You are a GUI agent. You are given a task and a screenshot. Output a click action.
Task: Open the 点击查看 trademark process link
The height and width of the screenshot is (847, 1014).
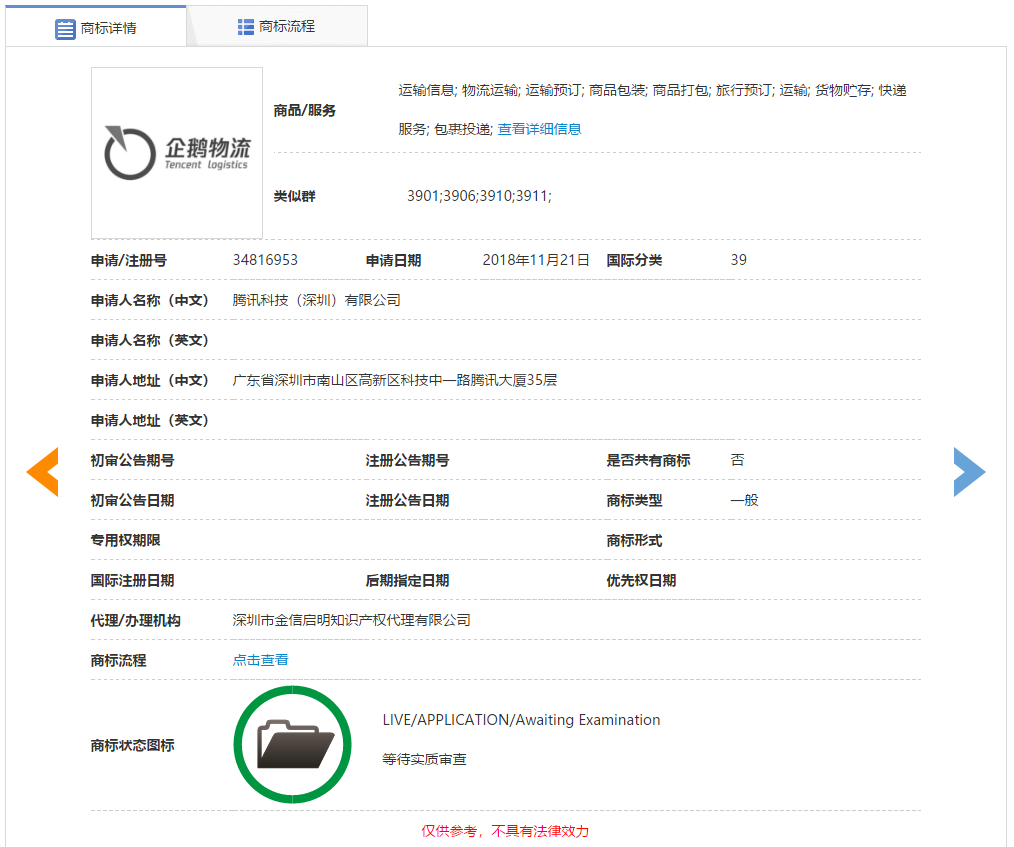pyautogui.click(x=261, y=660)
